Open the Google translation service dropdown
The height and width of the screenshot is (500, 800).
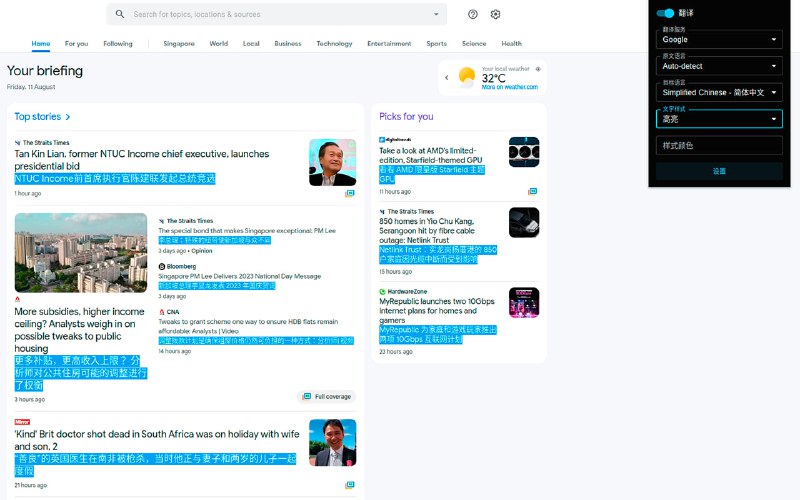coord(719,40)
